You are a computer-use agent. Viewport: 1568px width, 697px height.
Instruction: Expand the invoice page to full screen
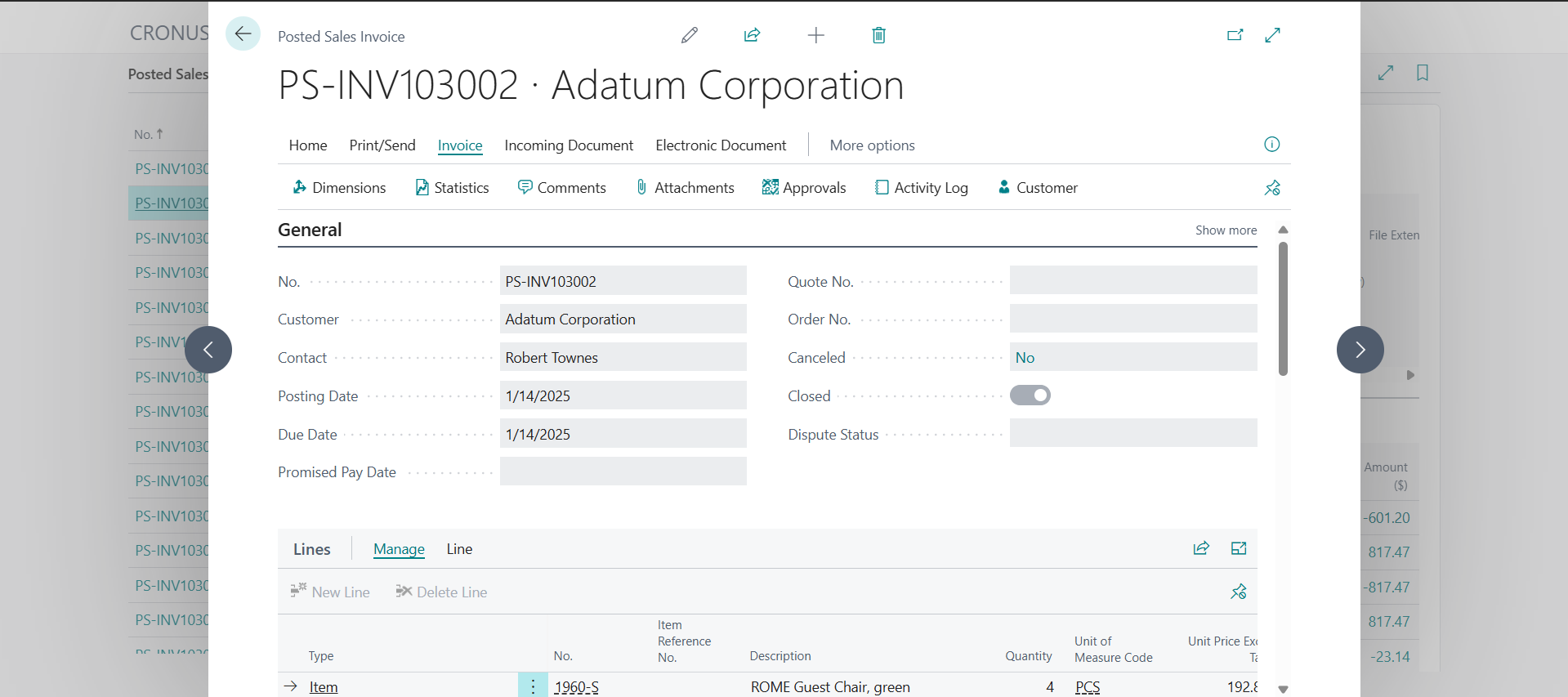[x=1272, y=35]
